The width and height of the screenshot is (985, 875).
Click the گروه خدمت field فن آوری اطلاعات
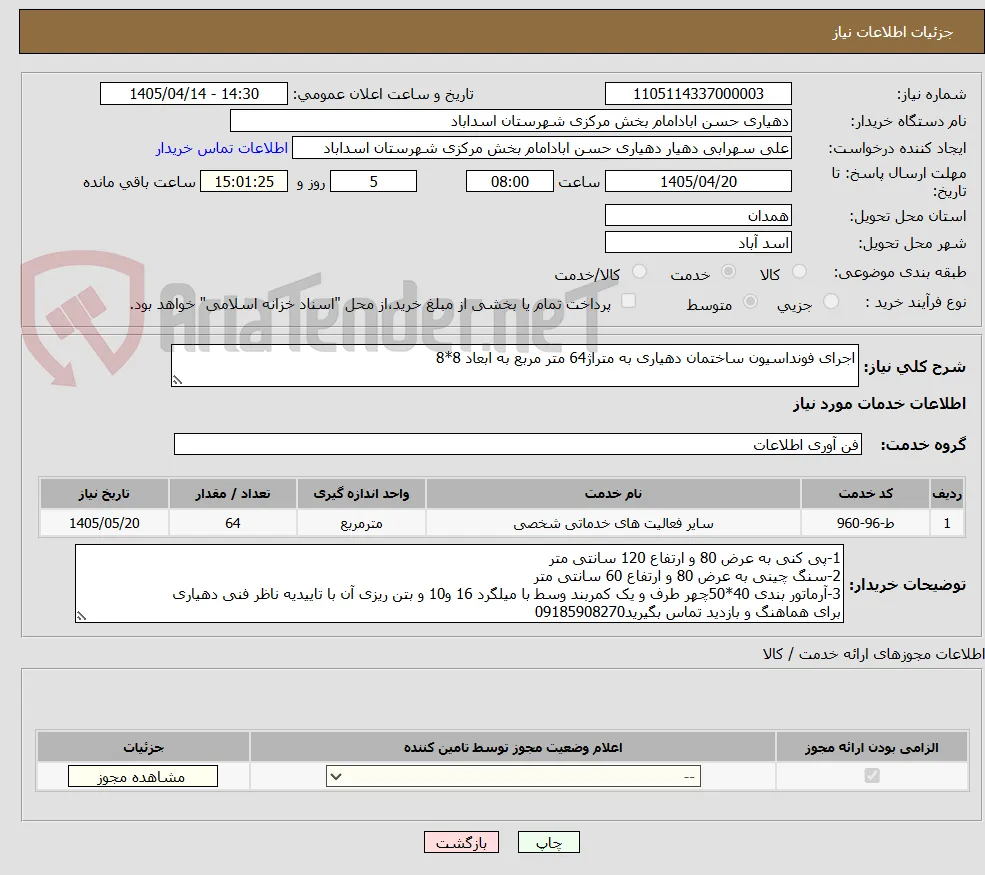[518, 444]
